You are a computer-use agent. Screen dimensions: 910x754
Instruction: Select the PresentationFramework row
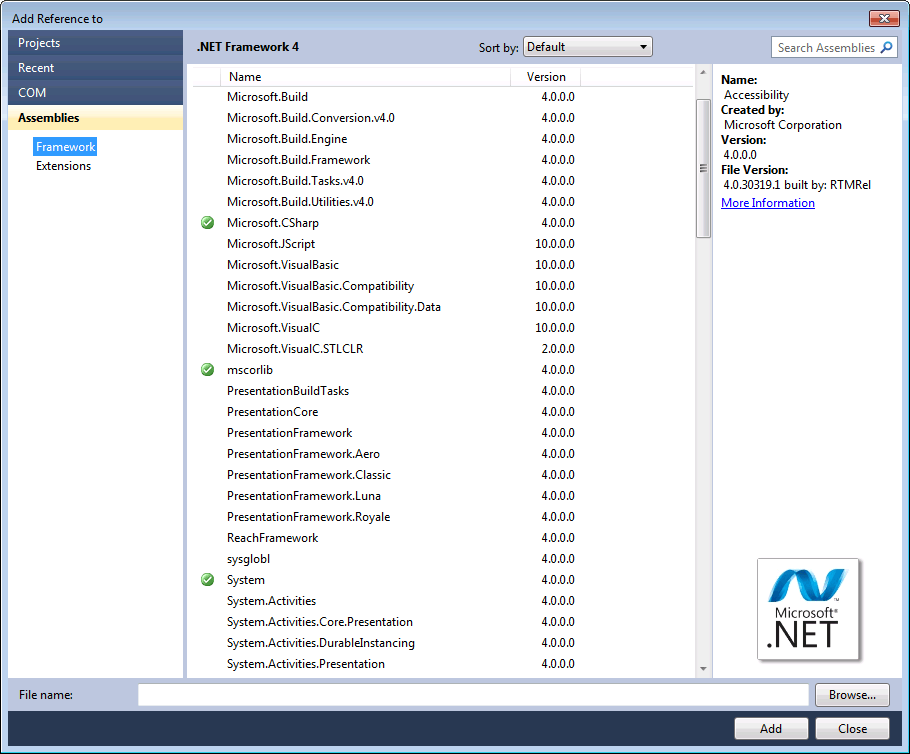443,433
